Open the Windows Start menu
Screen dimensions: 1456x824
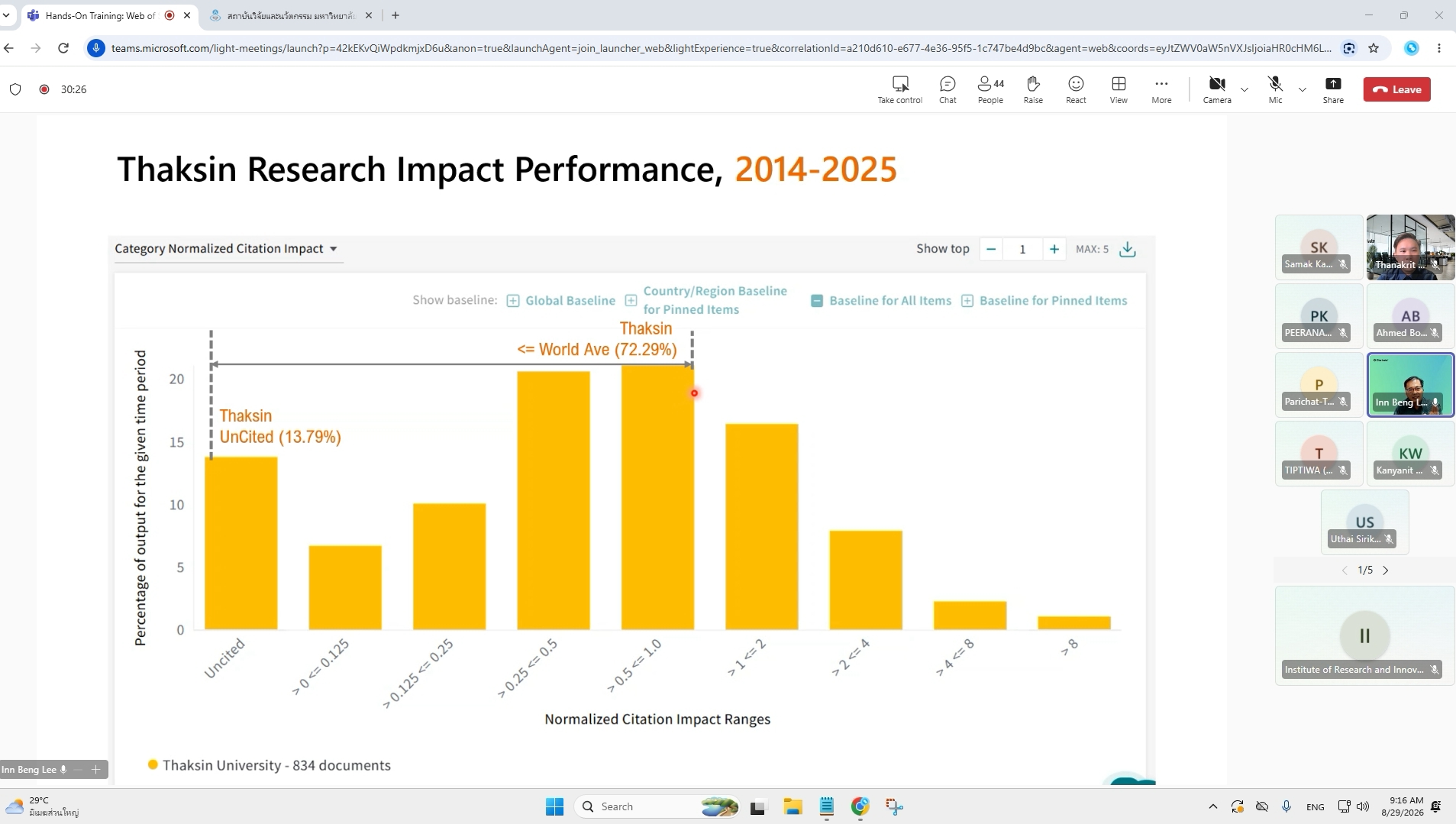pyautogui.click(x=555, y=806)
